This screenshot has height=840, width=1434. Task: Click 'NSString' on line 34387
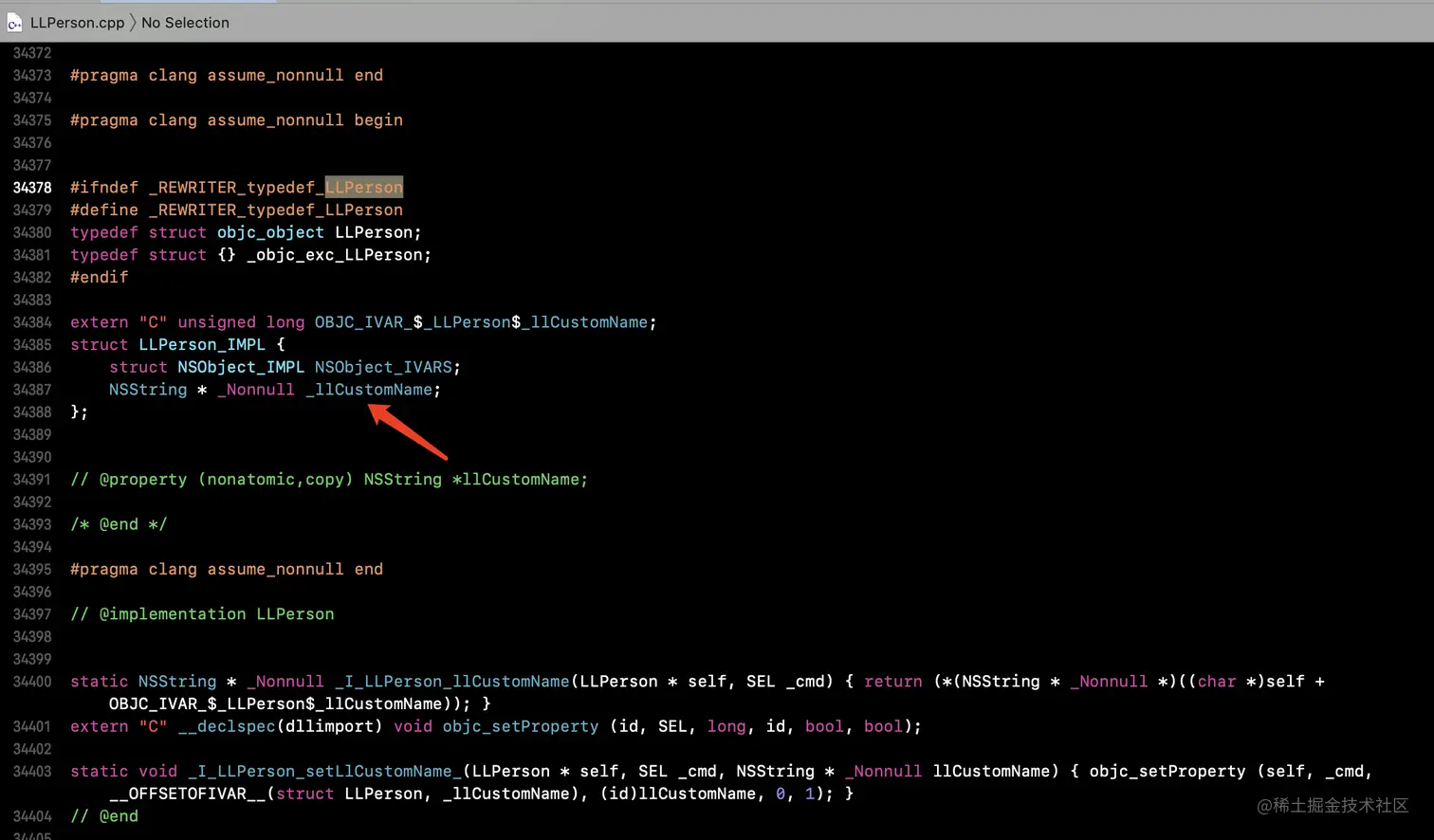click(x=148, y=390)
